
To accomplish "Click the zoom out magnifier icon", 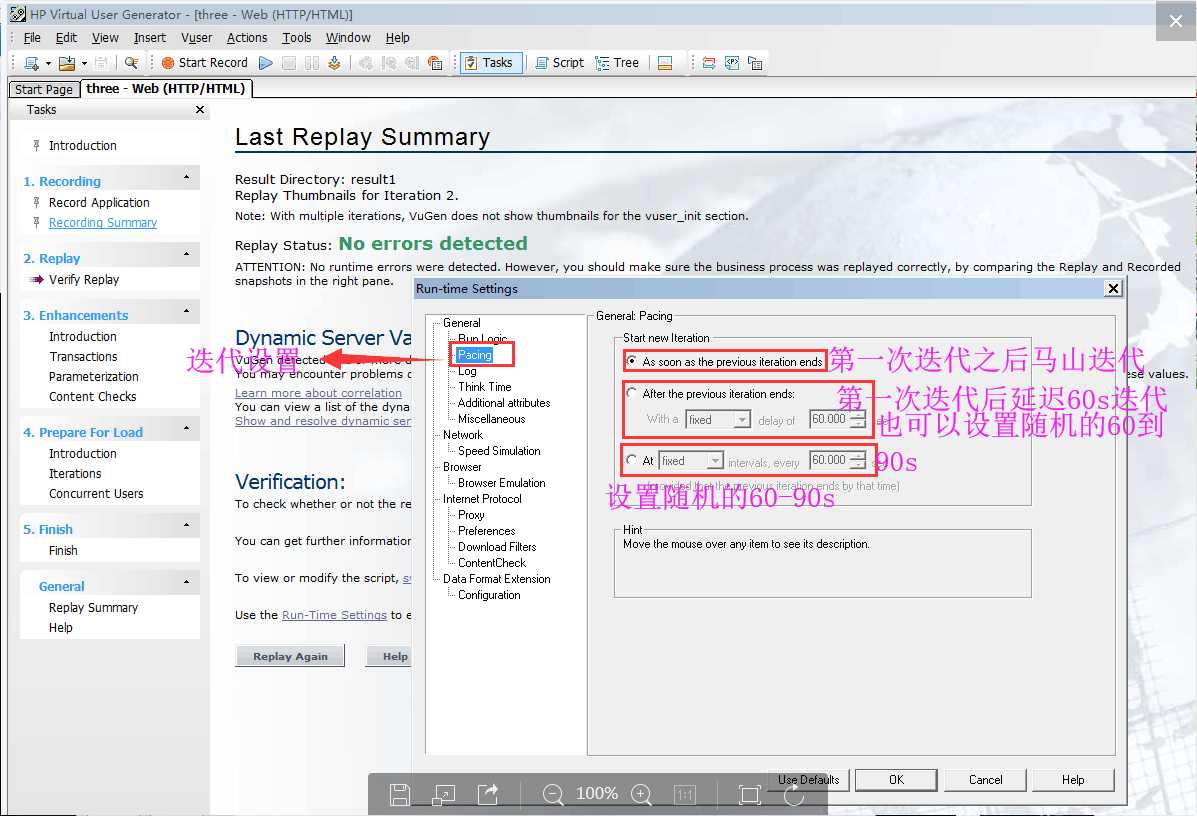I will [553, 795].
